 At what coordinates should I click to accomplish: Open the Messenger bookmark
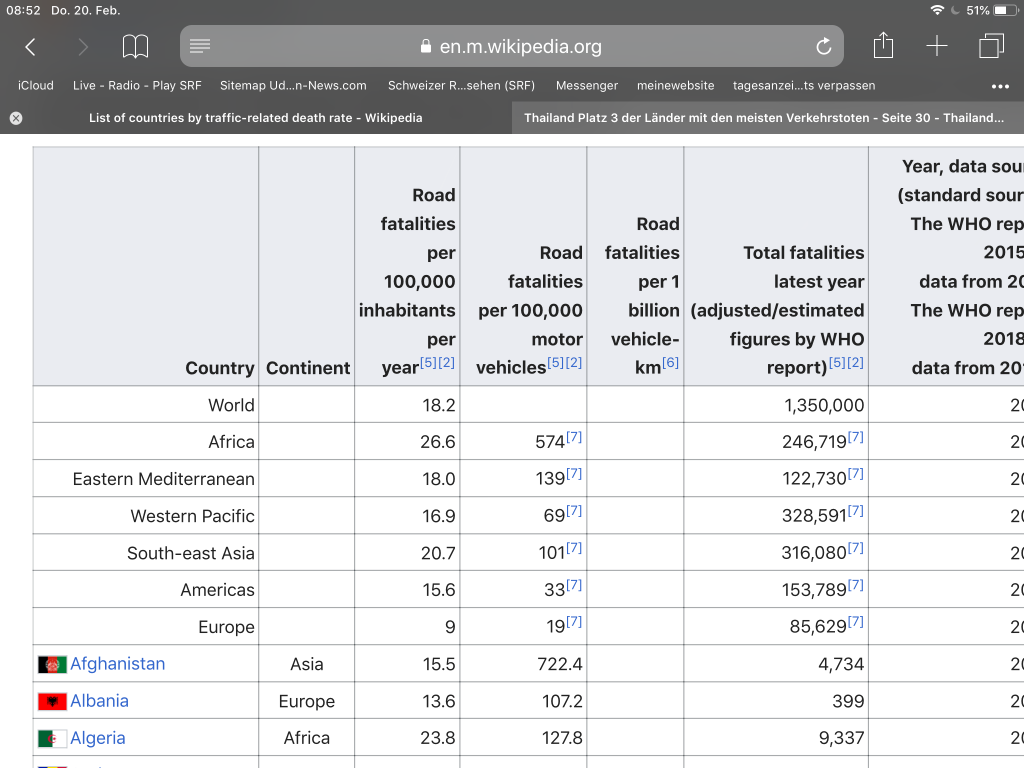click(586, 86)
